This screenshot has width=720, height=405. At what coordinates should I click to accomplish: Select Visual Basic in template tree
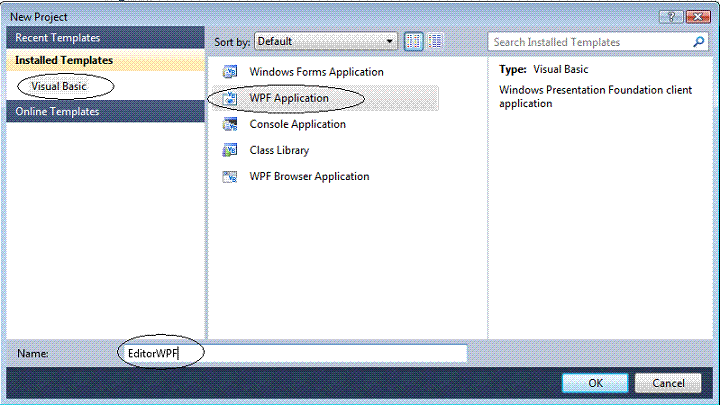(59, 86)
